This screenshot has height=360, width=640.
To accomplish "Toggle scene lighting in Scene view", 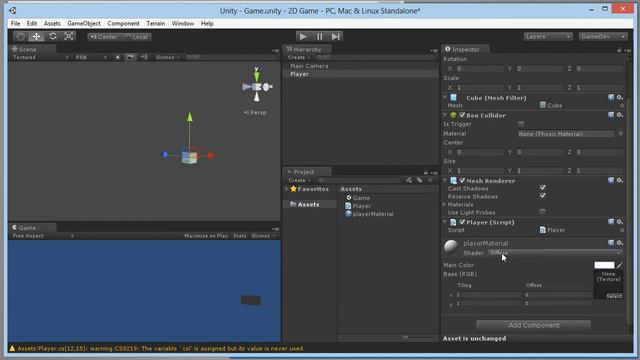I will [x=118, y=58].
